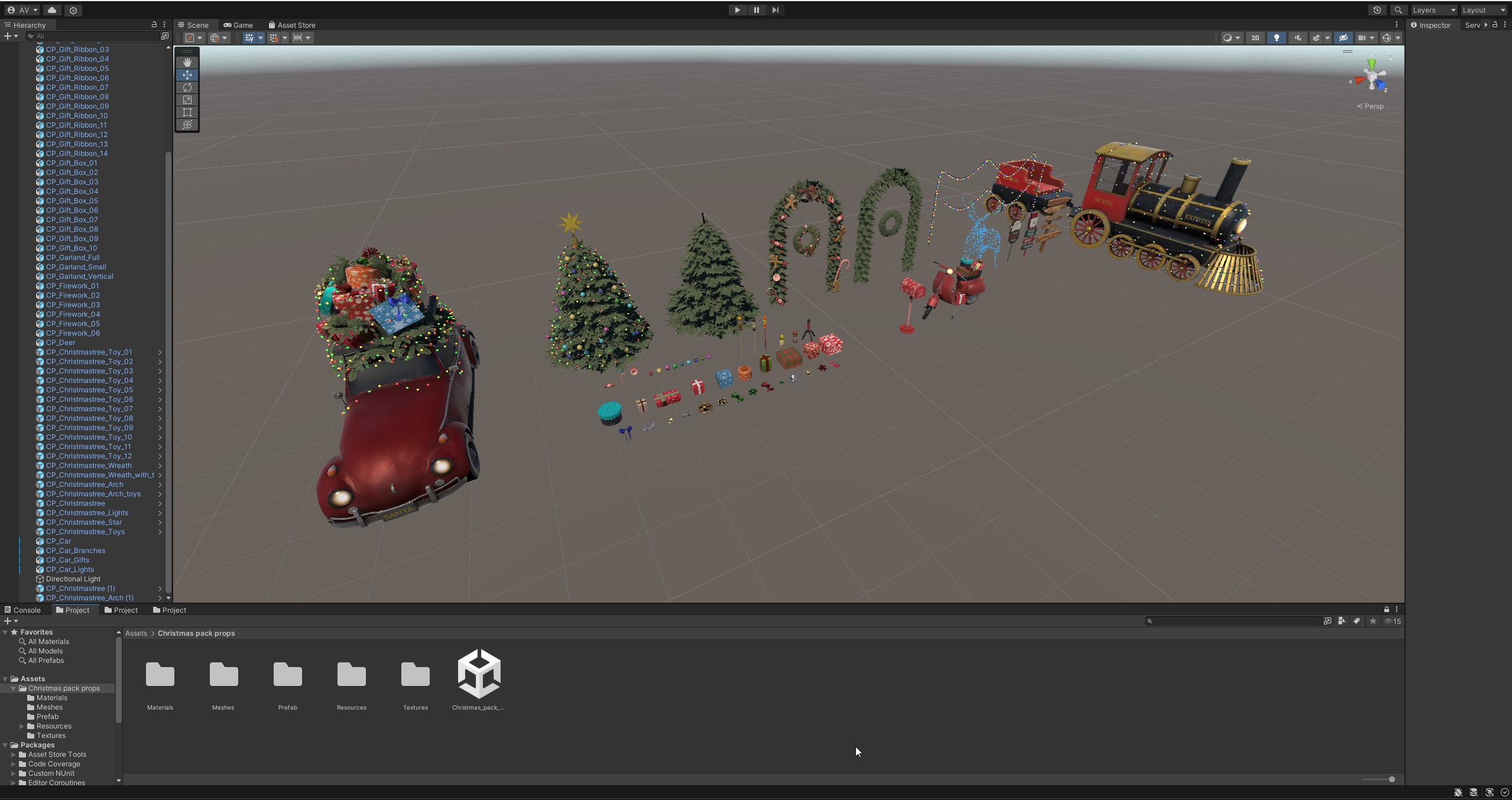Click Assets in the breadcrumb path
The image size is (1512, 800).
pyautogui.click(x=136, y=633)
